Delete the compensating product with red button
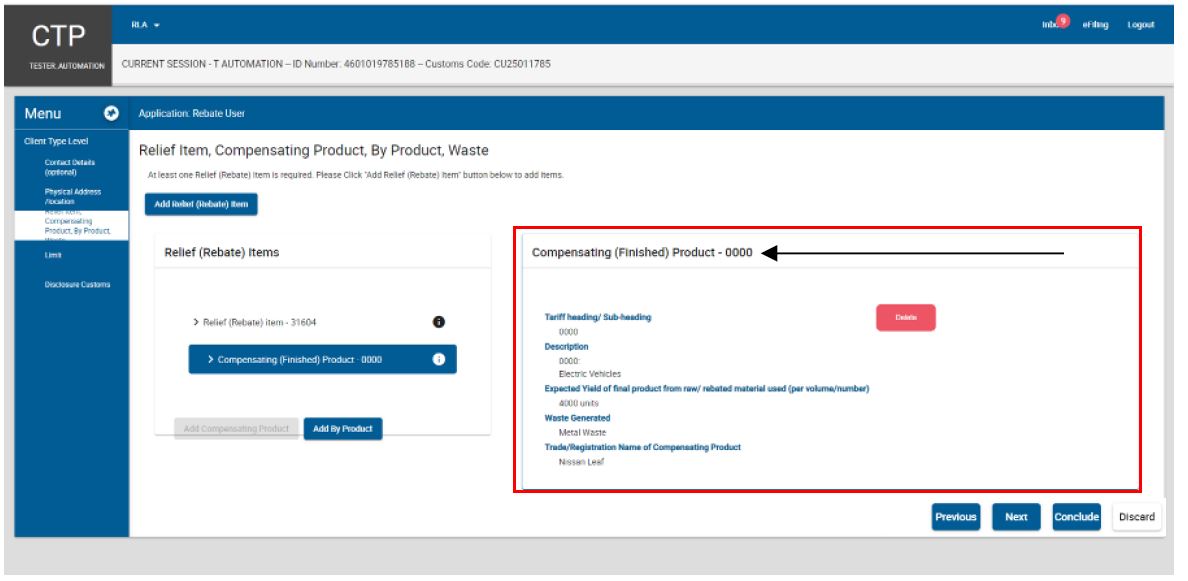This screenshot has width=1188, height=581. coord(905,317)
